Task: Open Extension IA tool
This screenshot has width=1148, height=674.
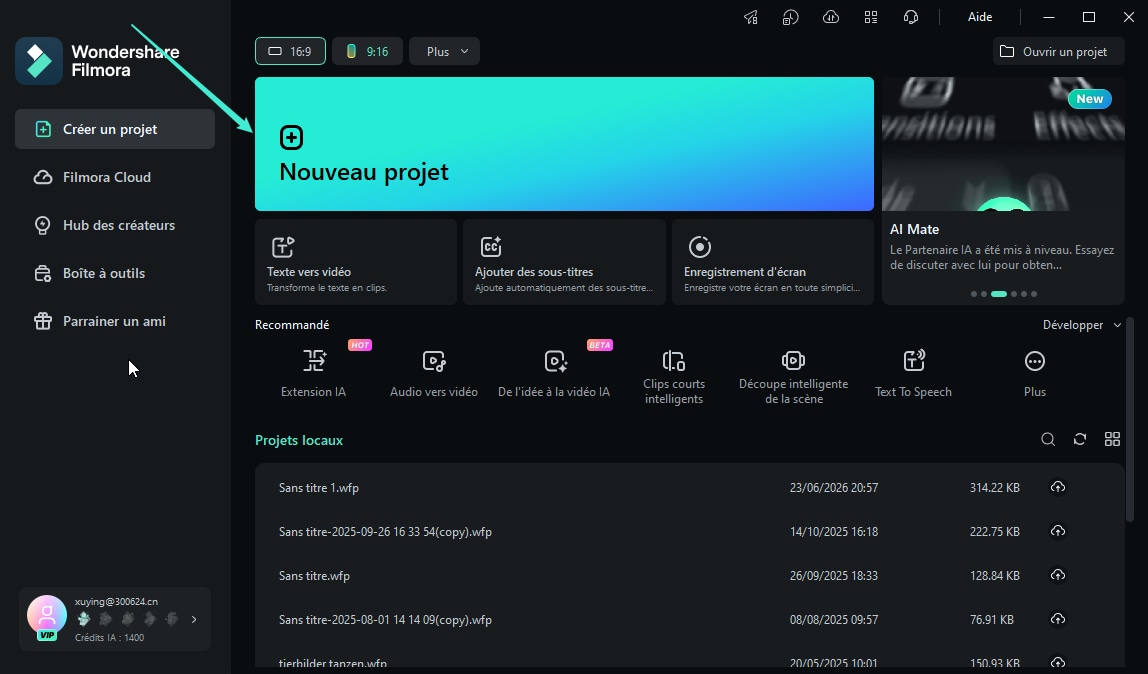Action: click(x=313, y=373)
